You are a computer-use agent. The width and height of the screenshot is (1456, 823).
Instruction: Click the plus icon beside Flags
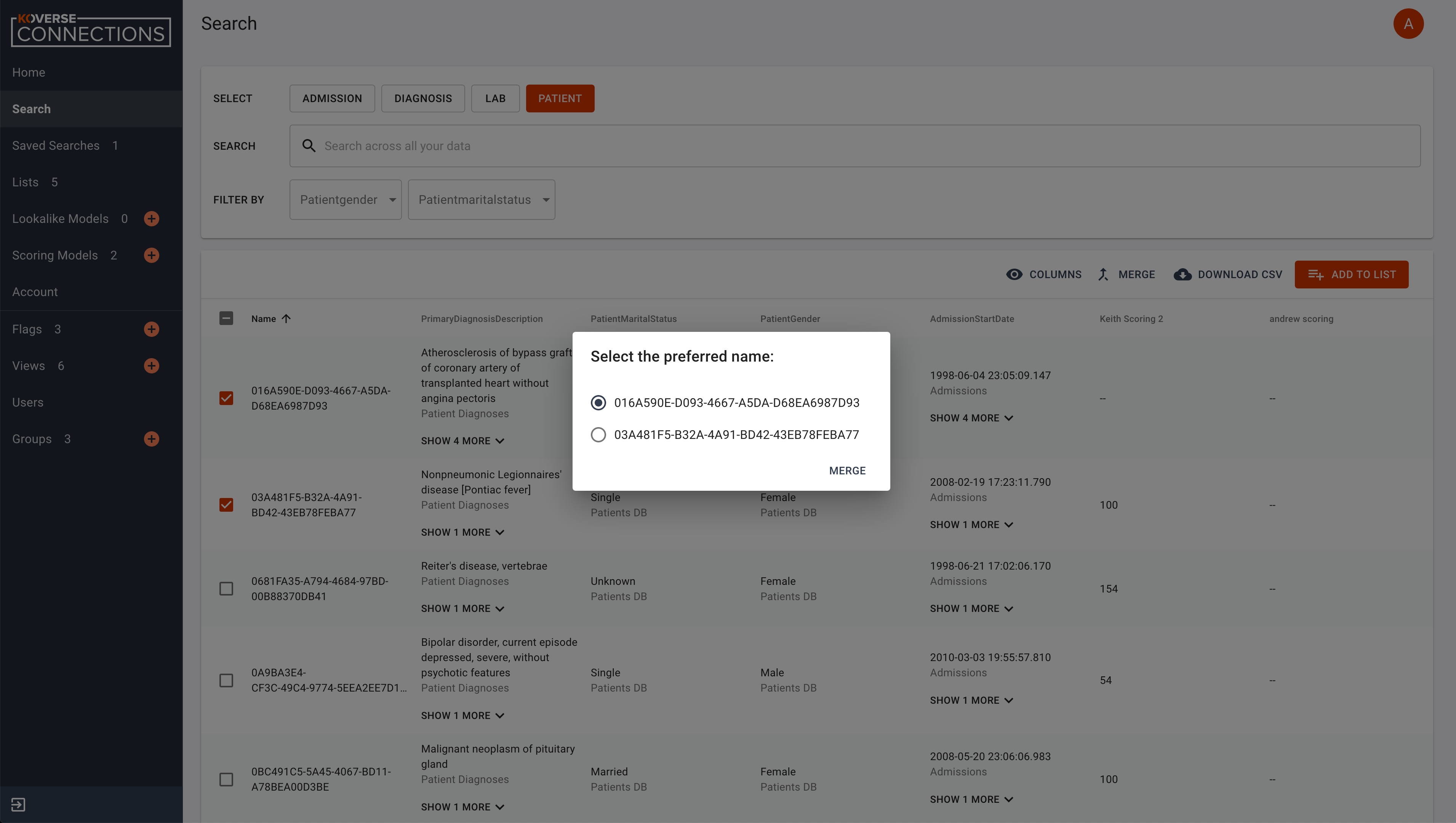(152, 329)
